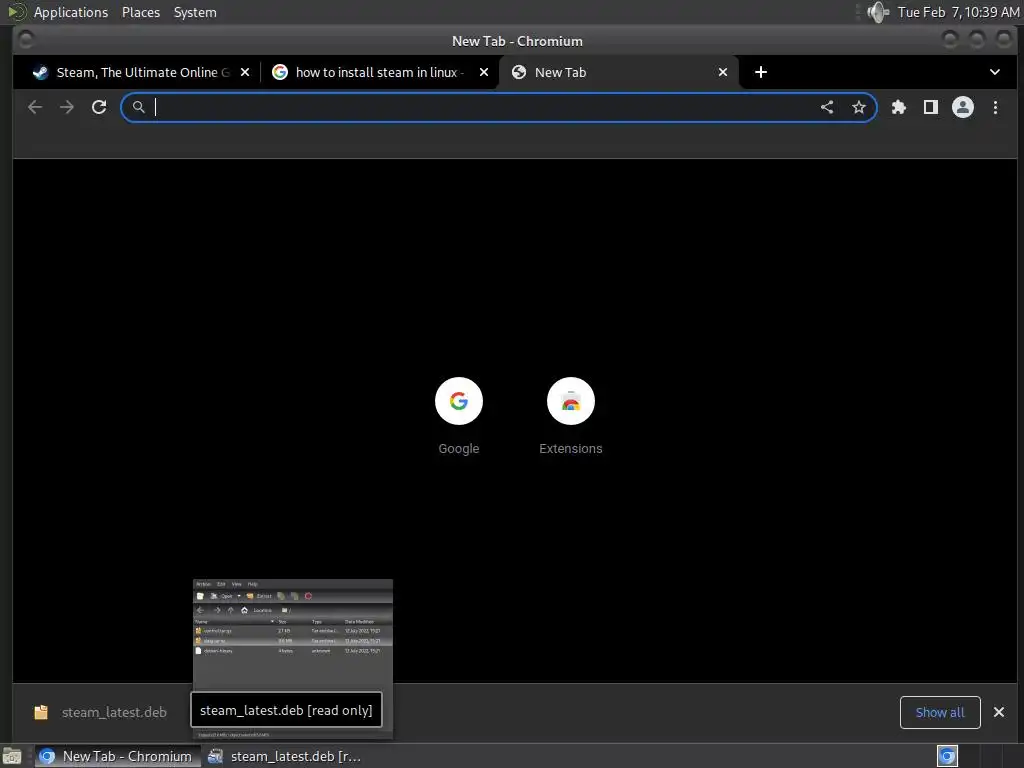Click the search magnifier in address bar
The height and width of the screenshot is (768, 1024).
pos(138,107)
